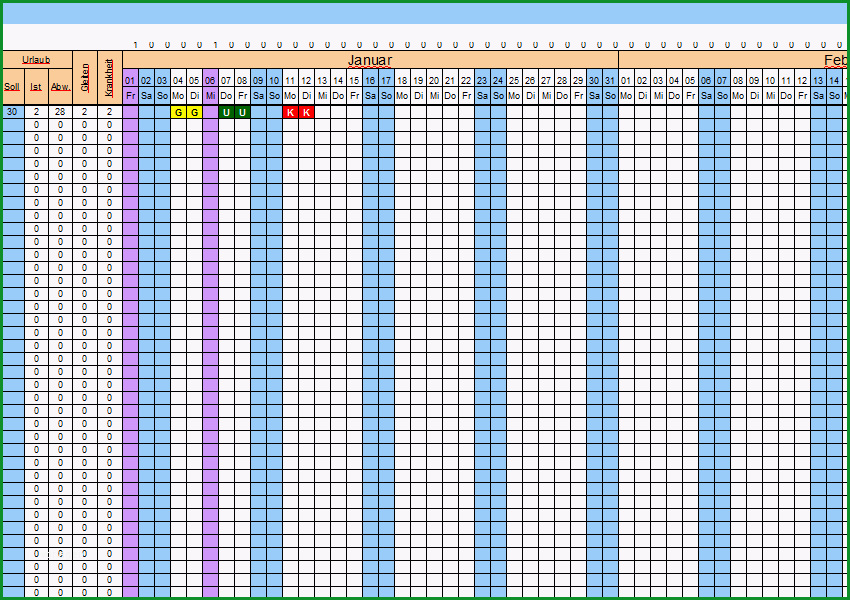Select the red K cell on January 11
This screenshot has width=850, height=600.
[x=291, y=112]
